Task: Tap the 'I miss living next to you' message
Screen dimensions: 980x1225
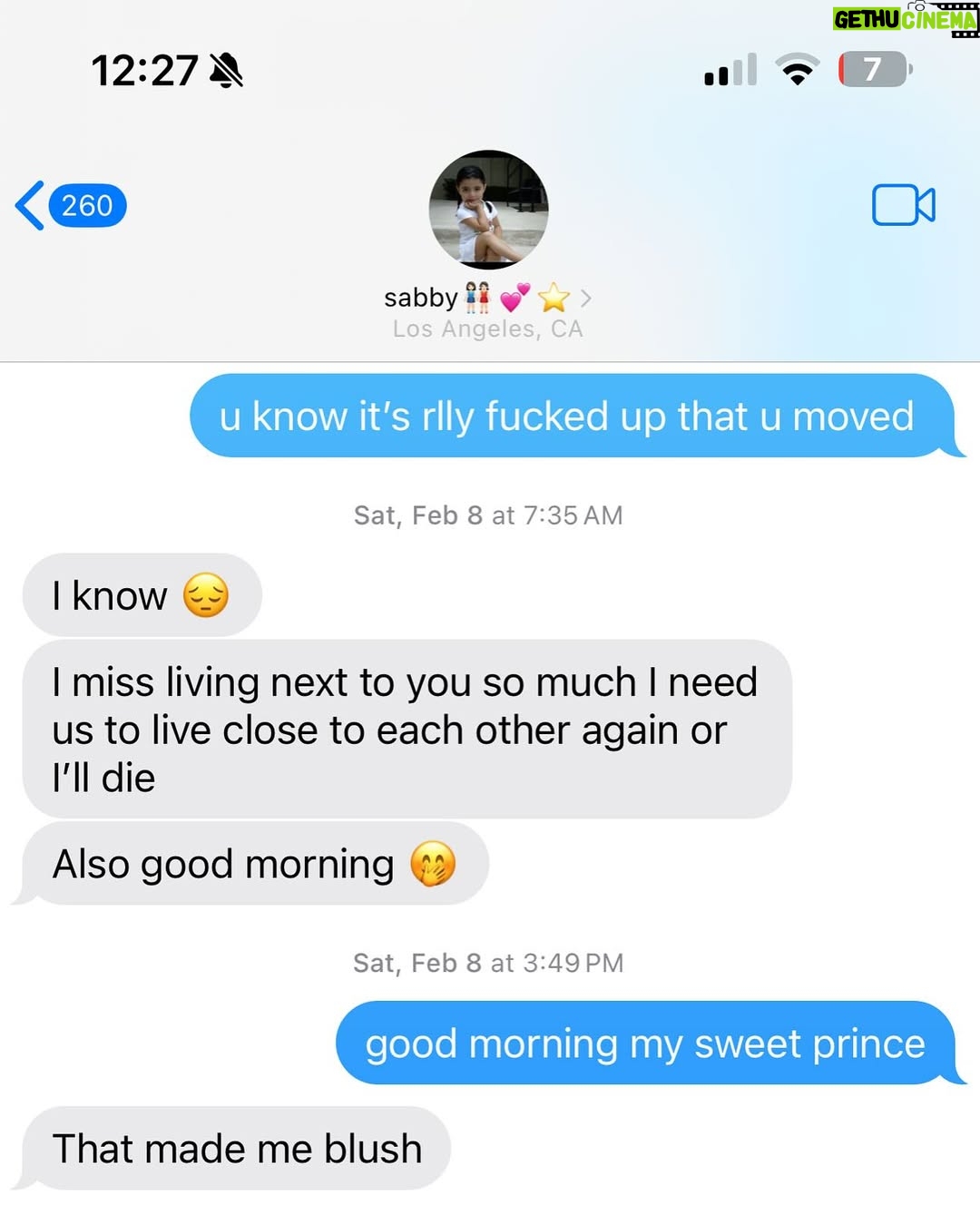Action: (x=407, y=730)
